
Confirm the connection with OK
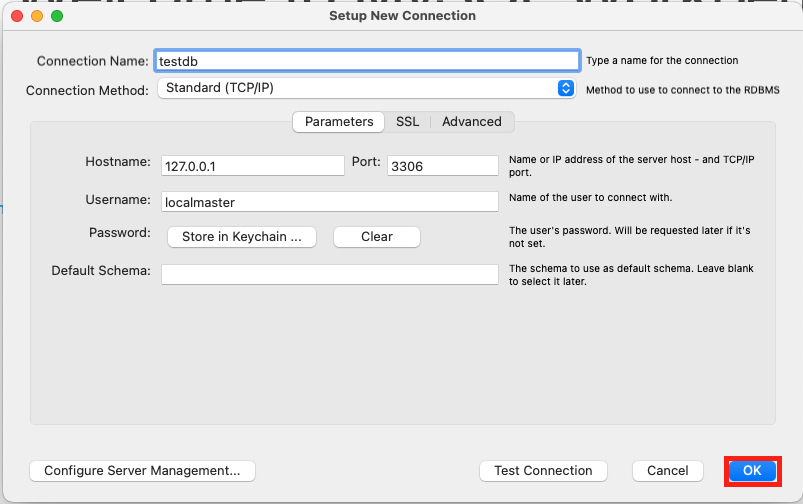click(x=752, y=471)
